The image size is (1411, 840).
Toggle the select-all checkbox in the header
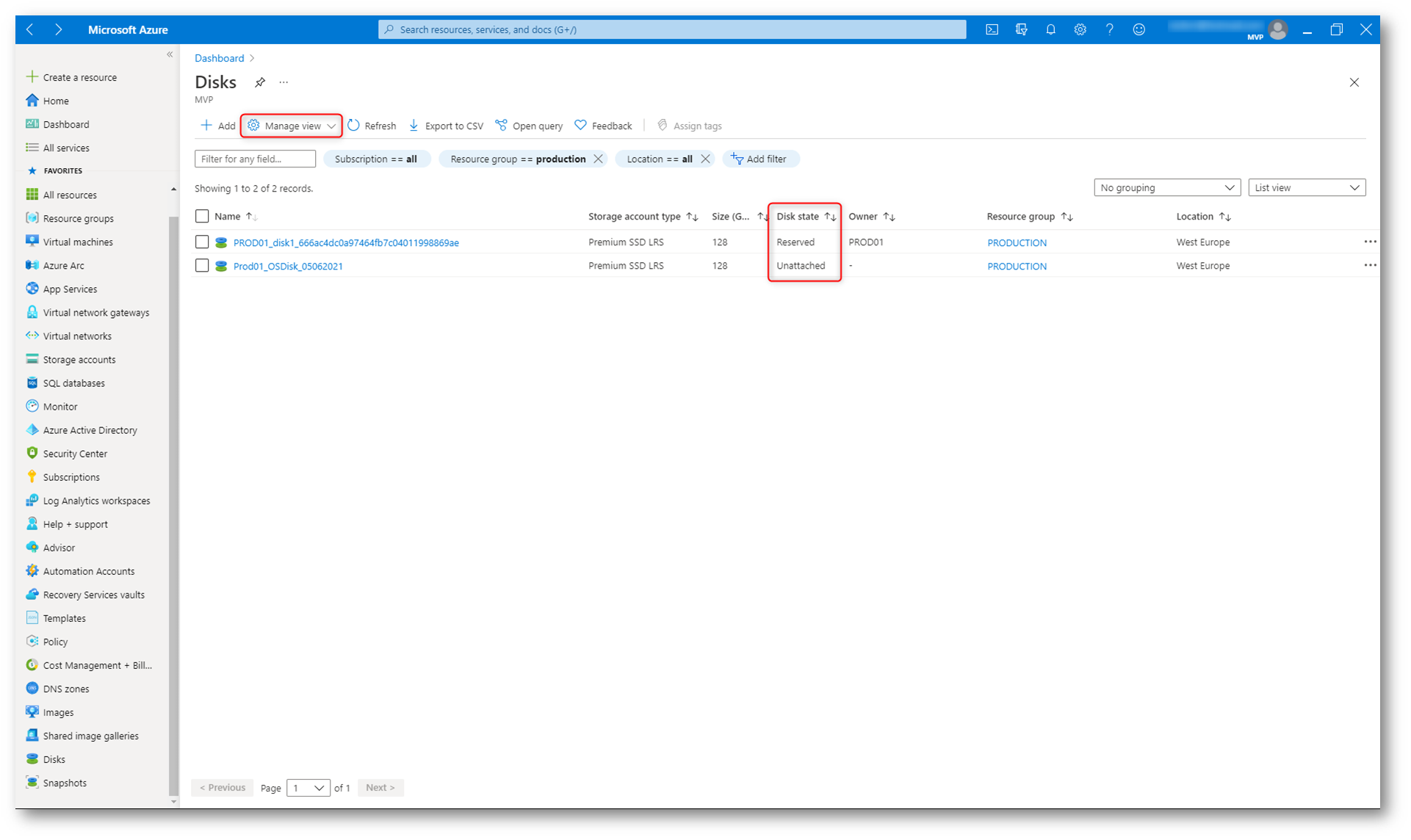(202, 216)
